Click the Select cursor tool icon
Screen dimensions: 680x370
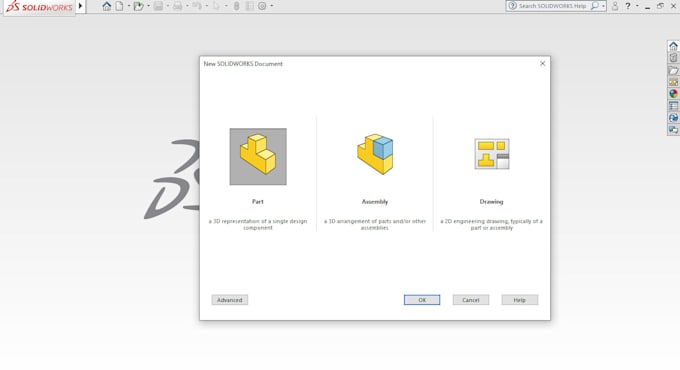coord(216,6)
